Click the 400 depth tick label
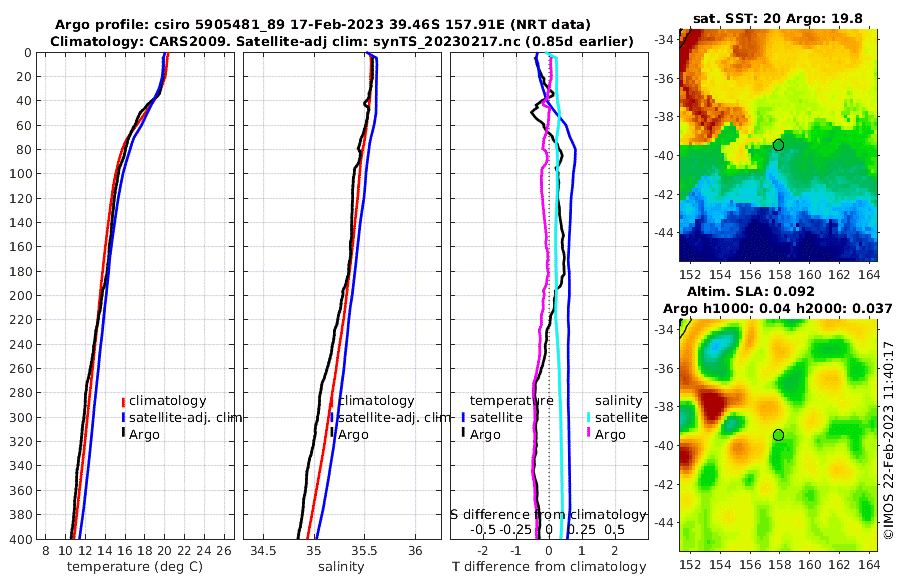 coord(20,539)
